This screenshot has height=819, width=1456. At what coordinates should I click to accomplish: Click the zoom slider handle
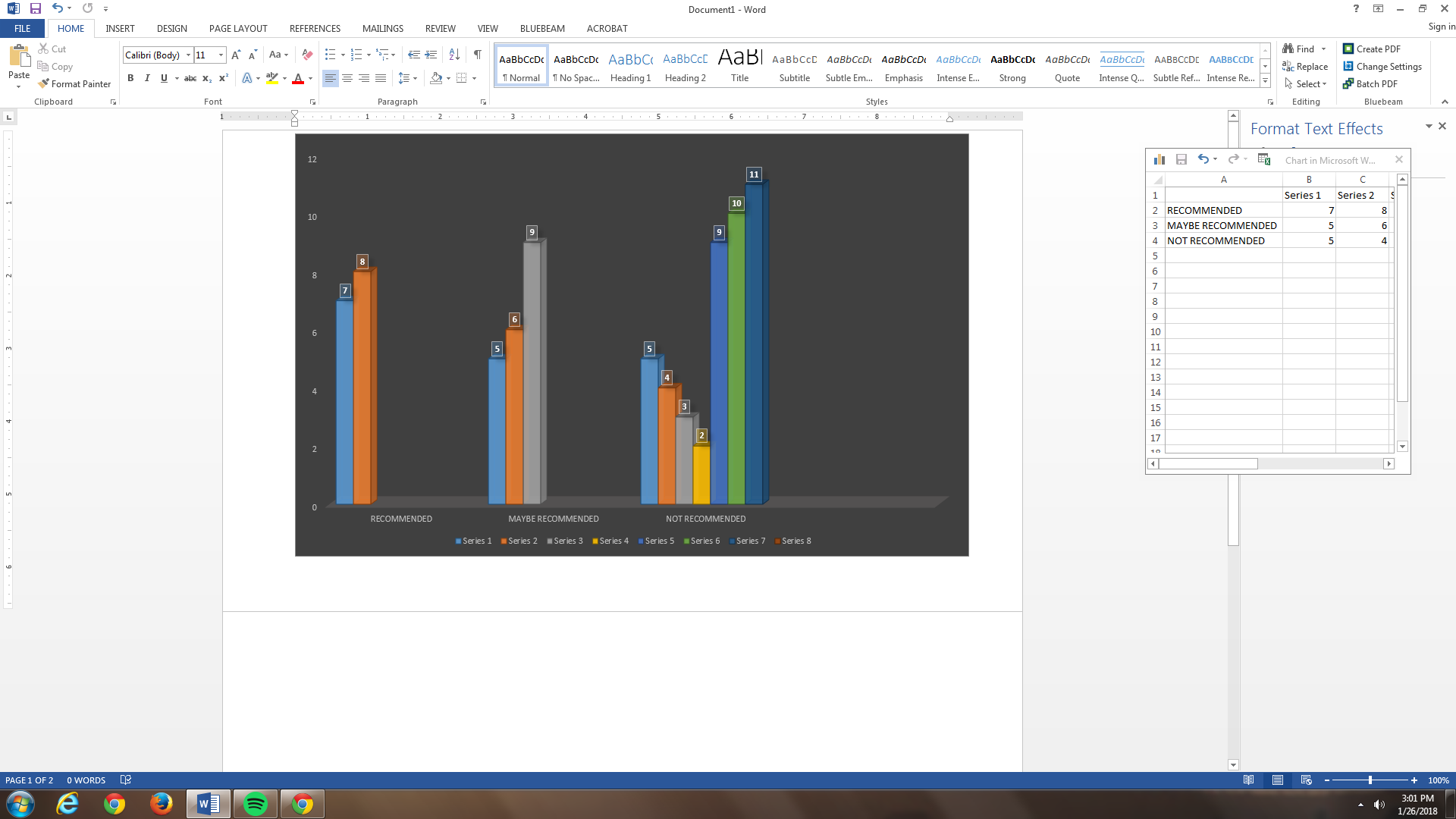[x=1370, y=780]
